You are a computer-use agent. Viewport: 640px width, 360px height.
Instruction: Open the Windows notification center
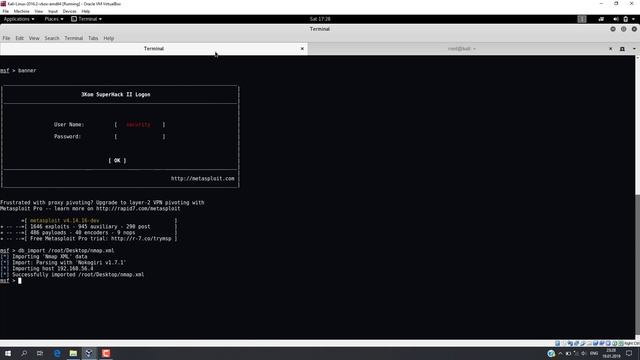[629, 353]
